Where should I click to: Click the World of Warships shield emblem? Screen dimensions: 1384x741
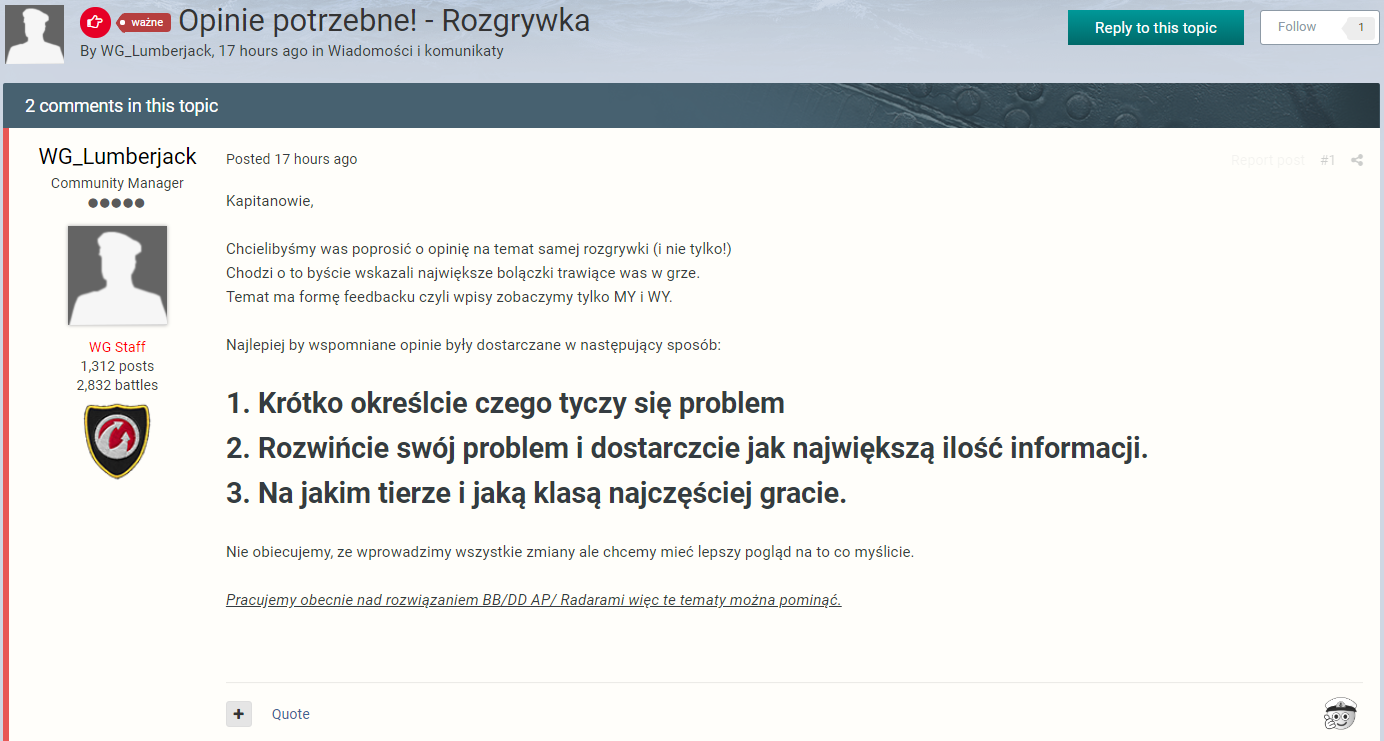117,440
